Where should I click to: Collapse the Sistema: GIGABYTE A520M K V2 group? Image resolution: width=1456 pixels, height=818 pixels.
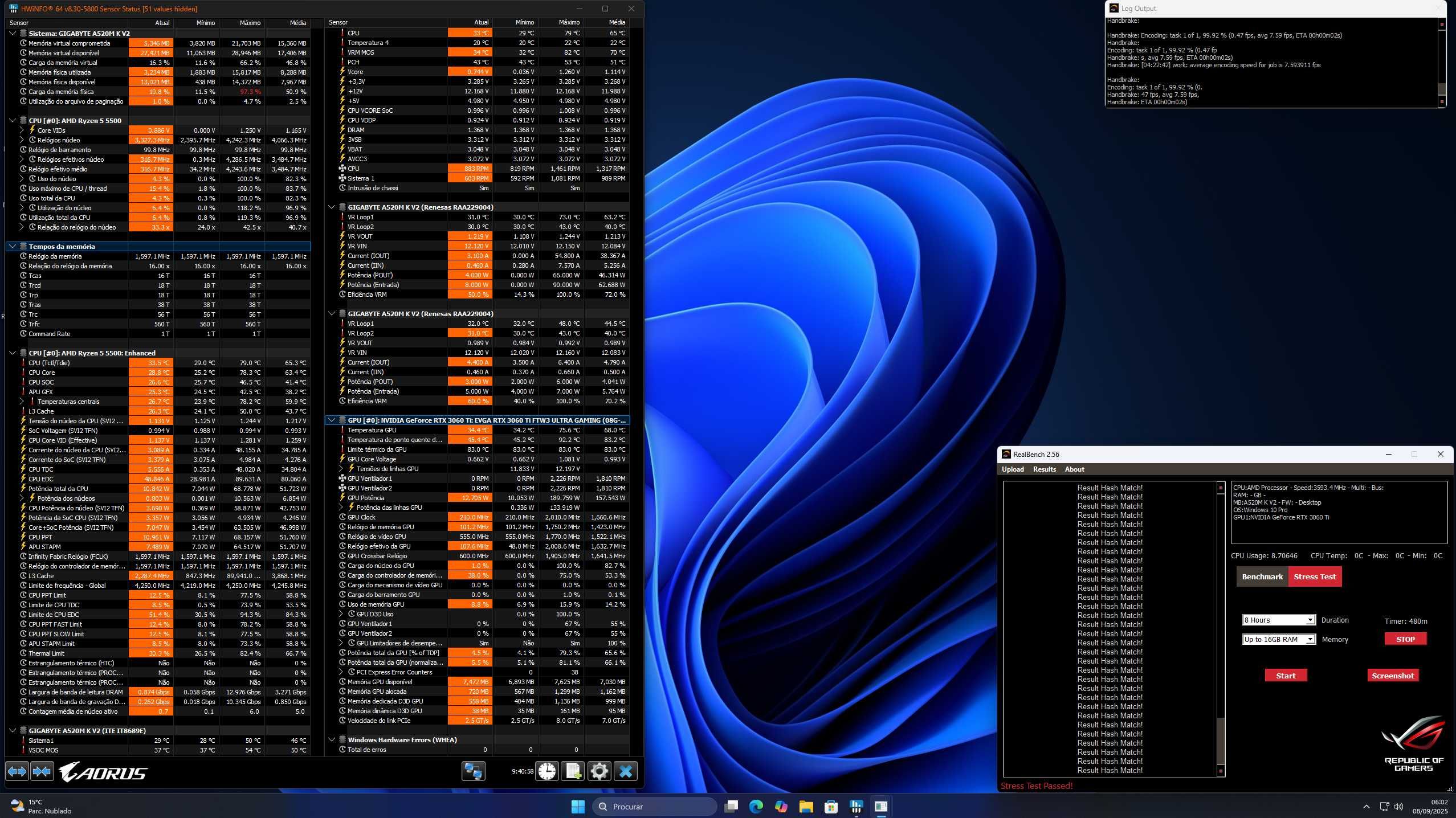(13, 33)
